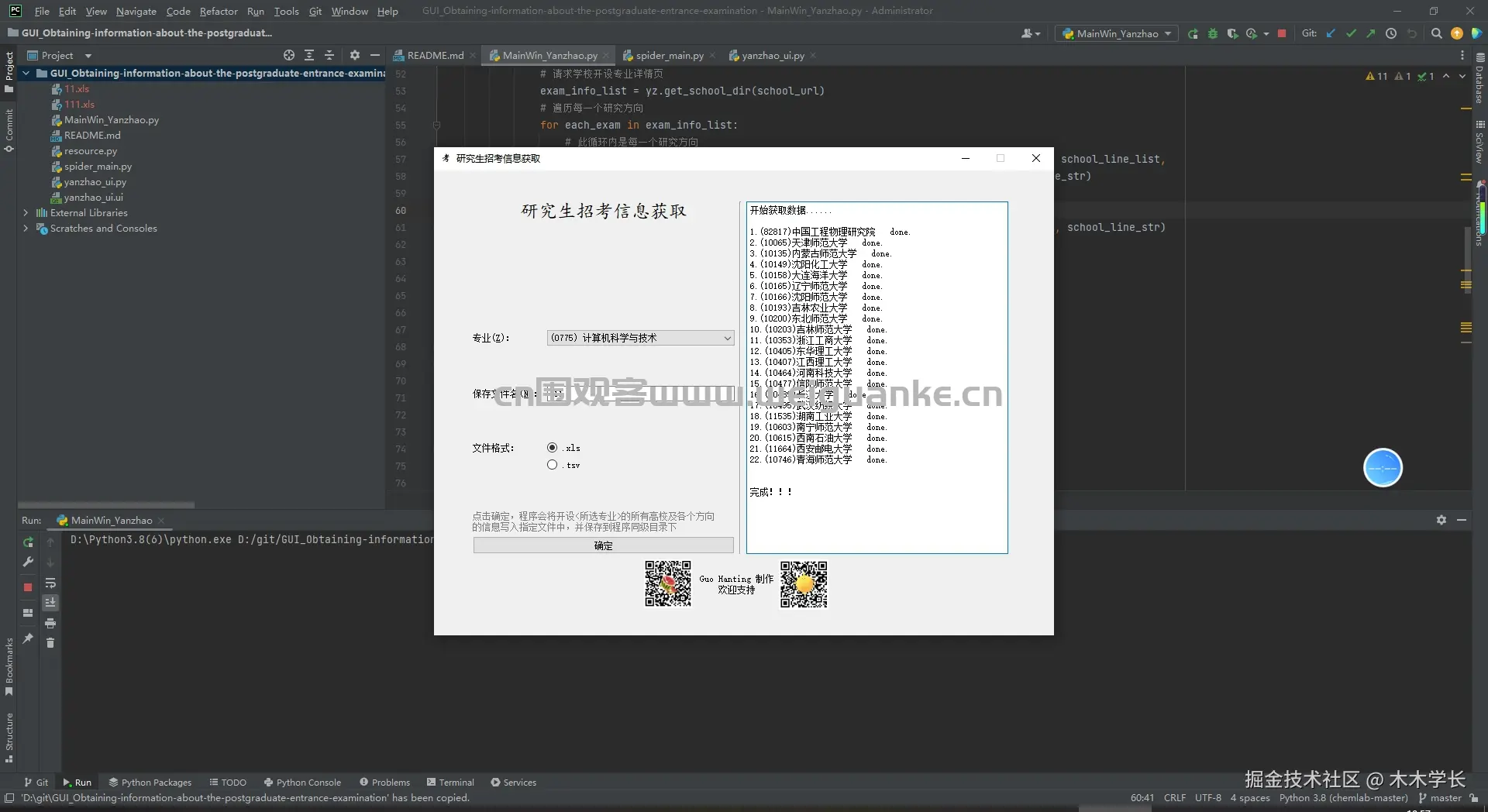
Task: Click the 保存文件名 filename input field
Action: coord(640,394)
